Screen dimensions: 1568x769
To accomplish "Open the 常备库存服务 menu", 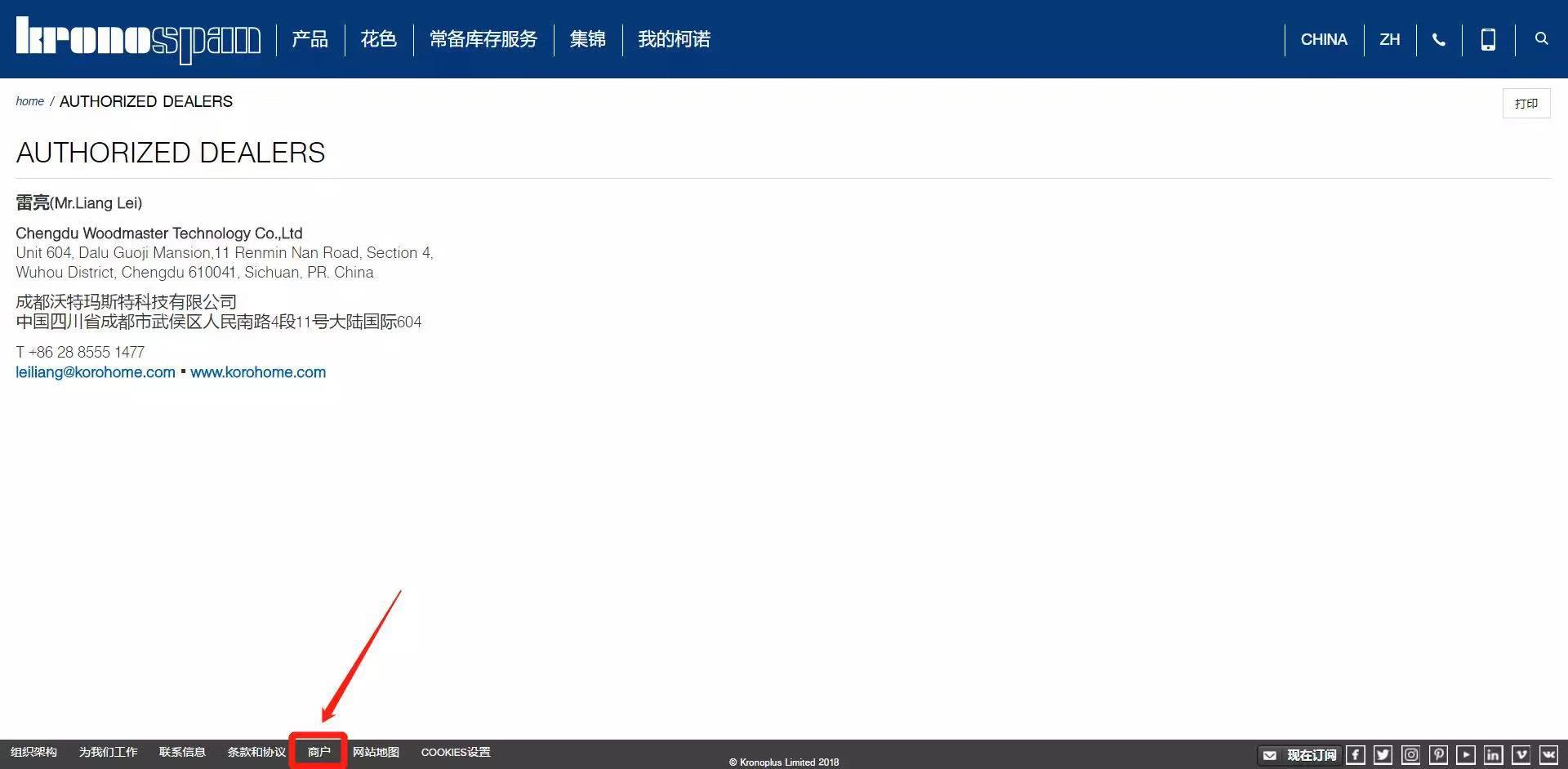I will coord(483,39).
